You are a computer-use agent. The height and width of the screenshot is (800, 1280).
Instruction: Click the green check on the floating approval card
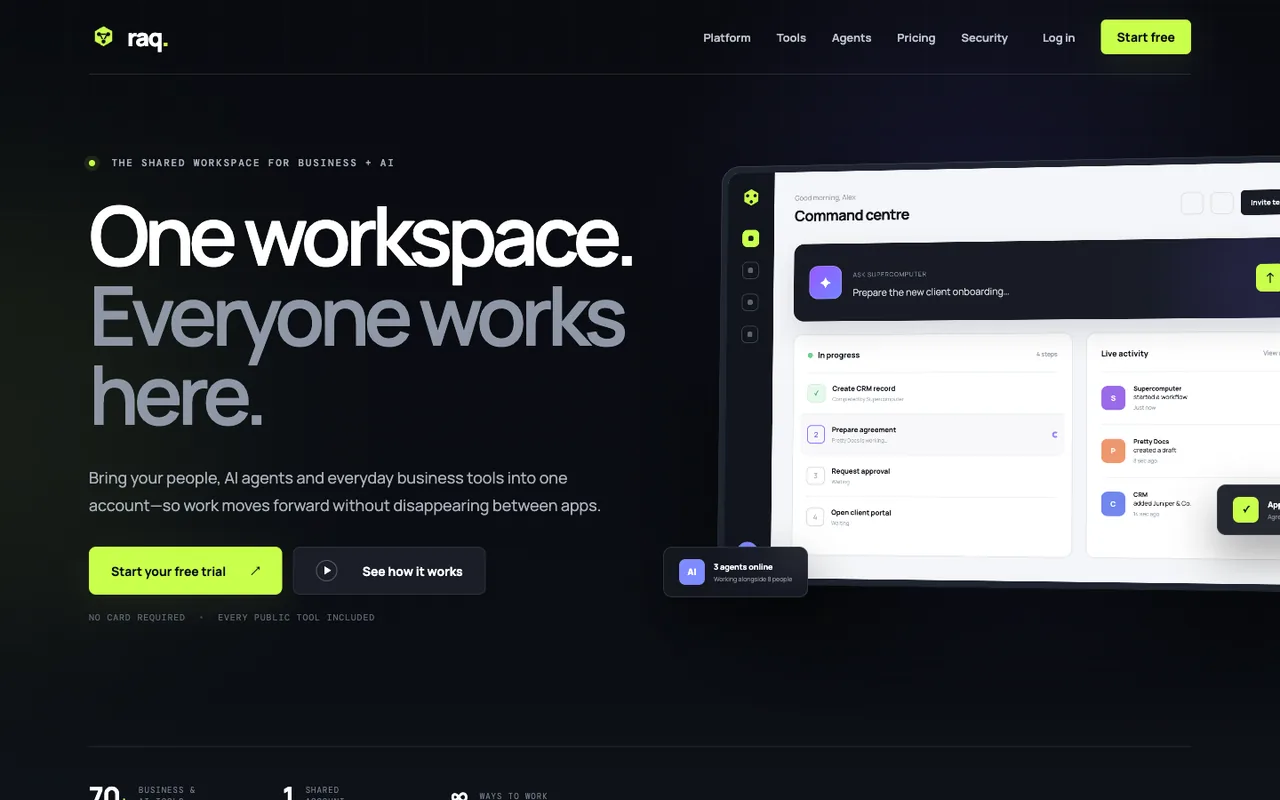[x=1246, y=510]
